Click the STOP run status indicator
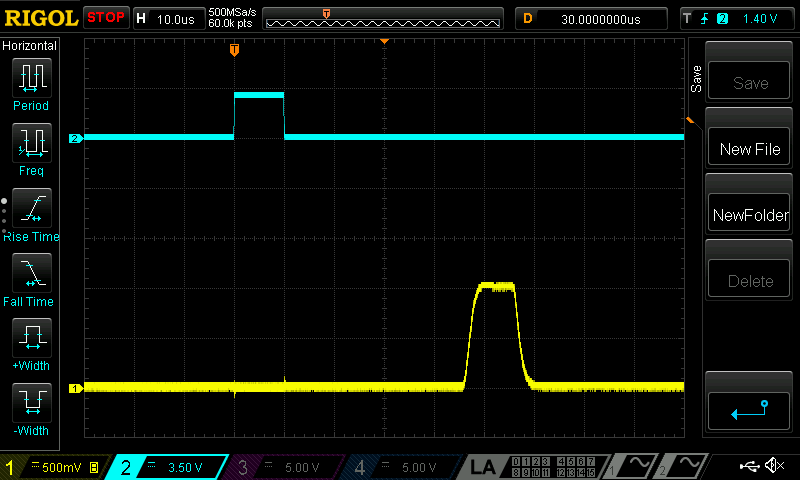 [x=106, y=18]
